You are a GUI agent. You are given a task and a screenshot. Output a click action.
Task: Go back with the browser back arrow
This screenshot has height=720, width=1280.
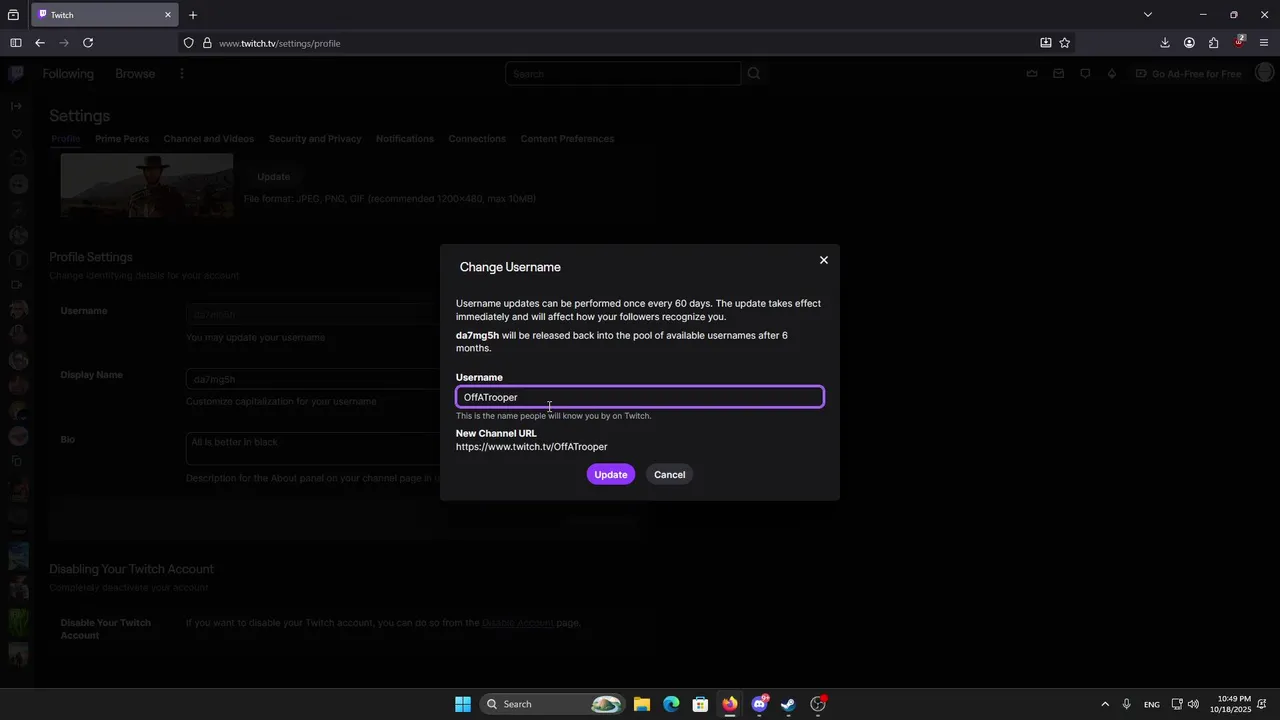pyautogui.click(x=40, y=43)
